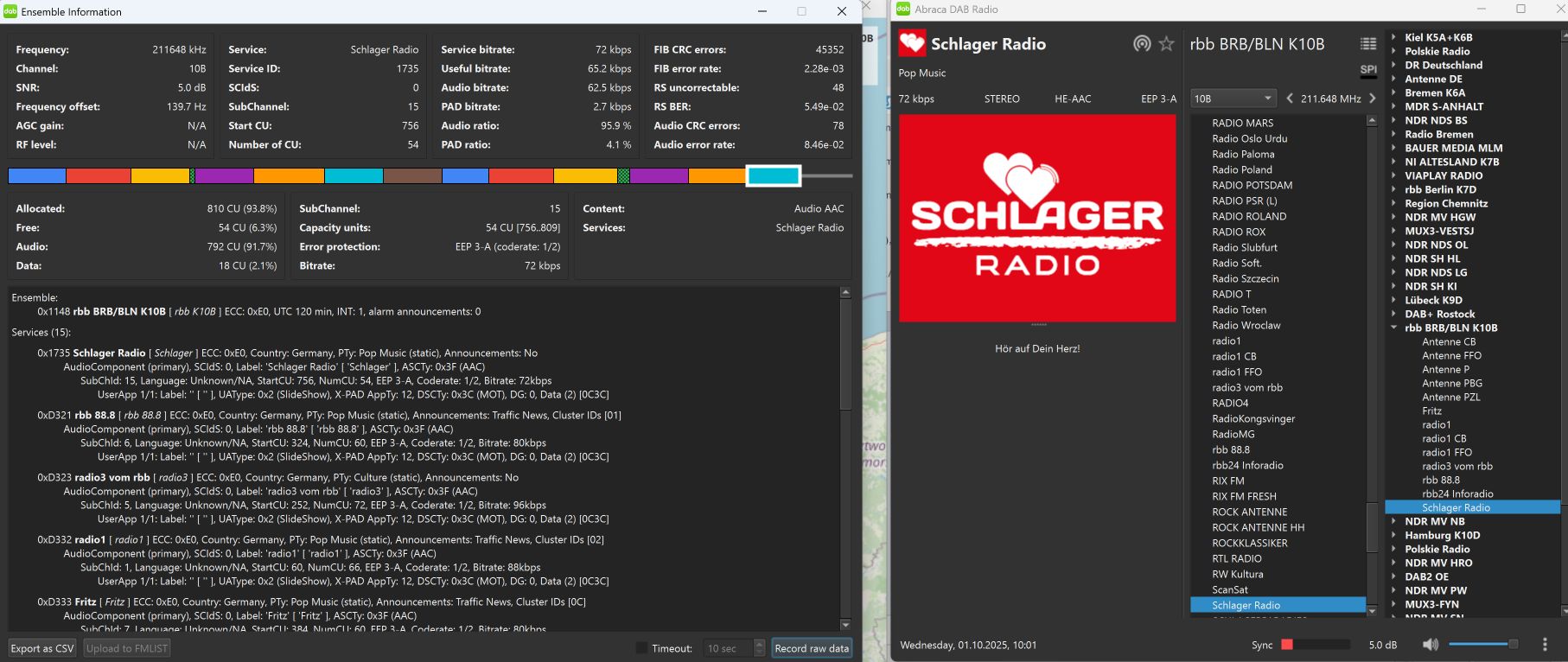Expand the Hamburg K10D ensemble node

click(1393, 536)
